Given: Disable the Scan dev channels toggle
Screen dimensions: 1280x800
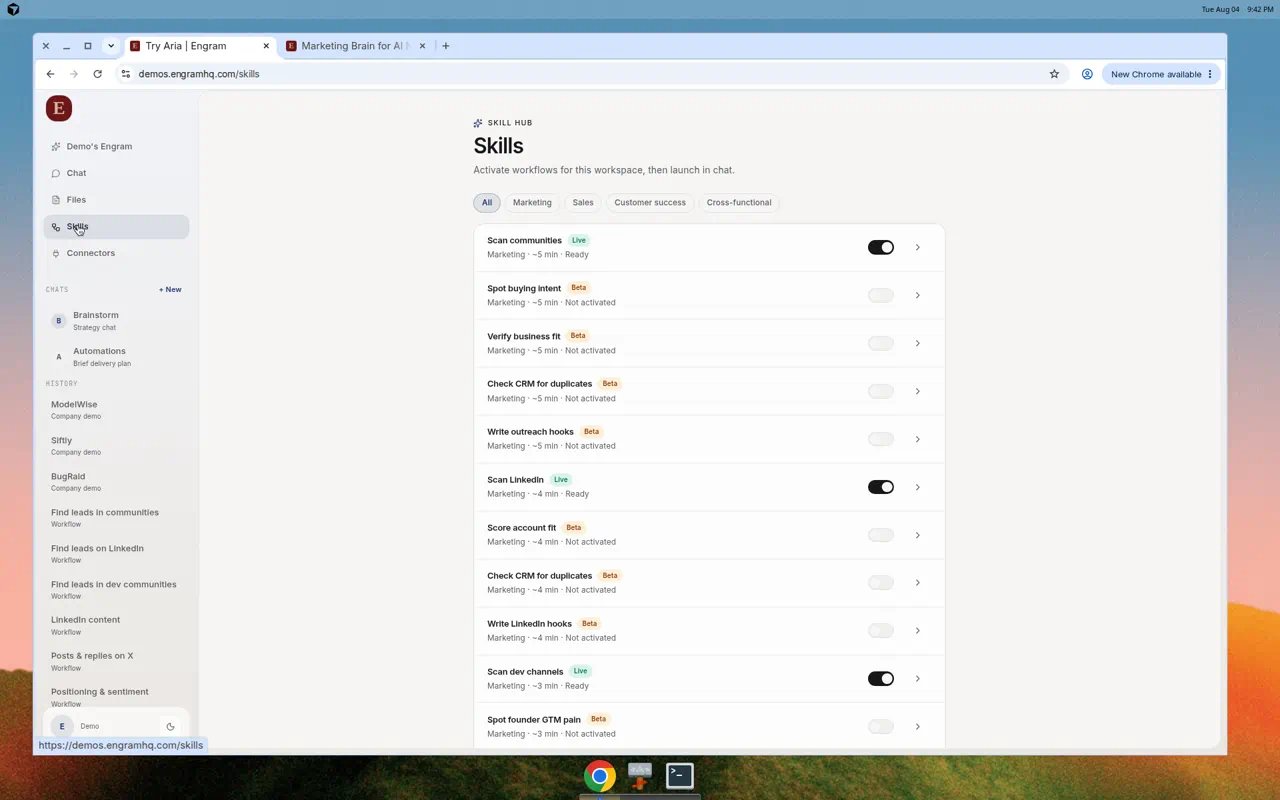Looking at the screenshot, I should tap(881, 679).
